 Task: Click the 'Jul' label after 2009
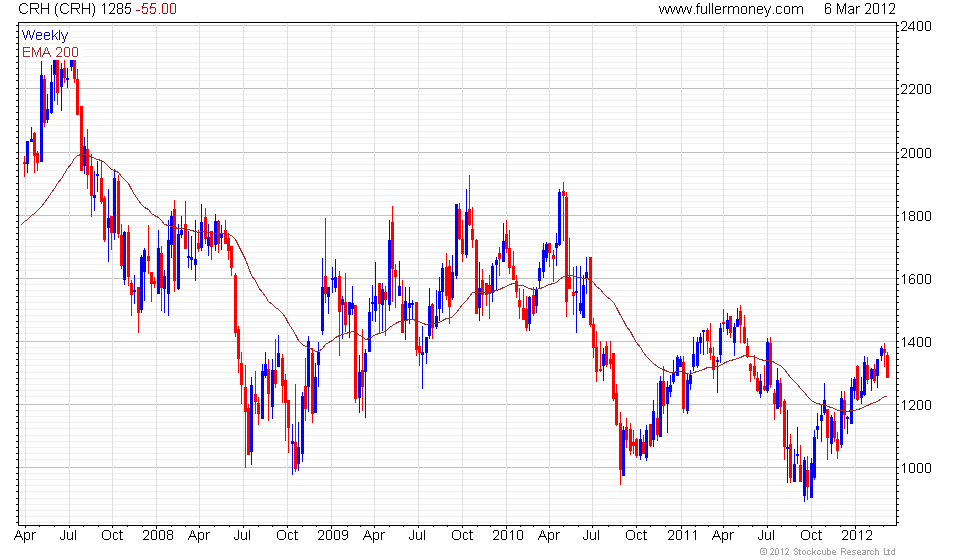coord(418,536)
